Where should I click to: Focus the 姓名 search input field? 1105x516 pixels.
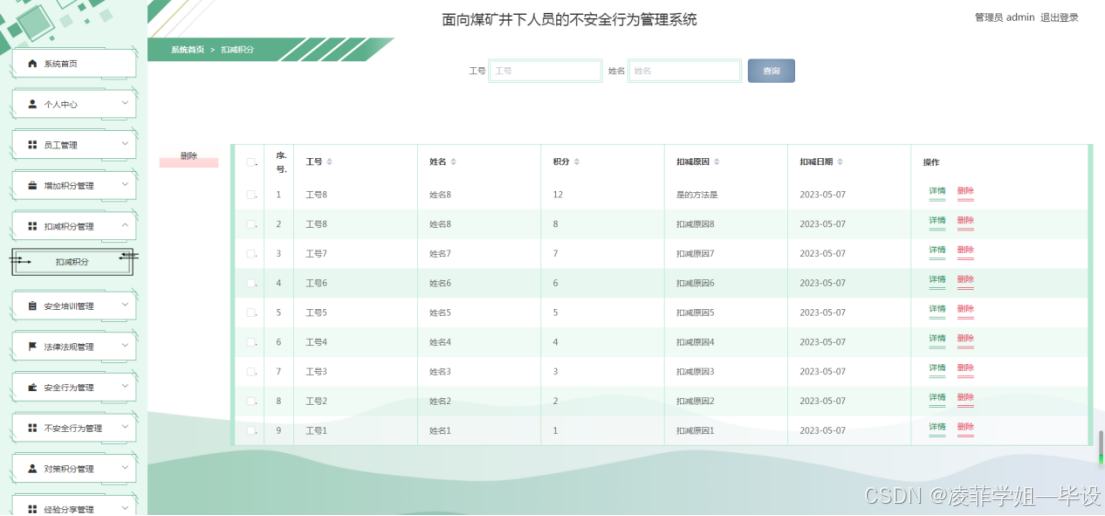(x=684, y=71)
